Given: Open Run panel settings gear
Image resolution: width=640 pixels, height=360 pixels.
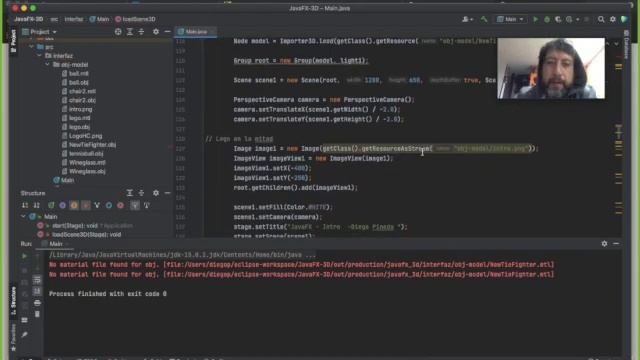Looking at the screenshot, I should 604,243.
